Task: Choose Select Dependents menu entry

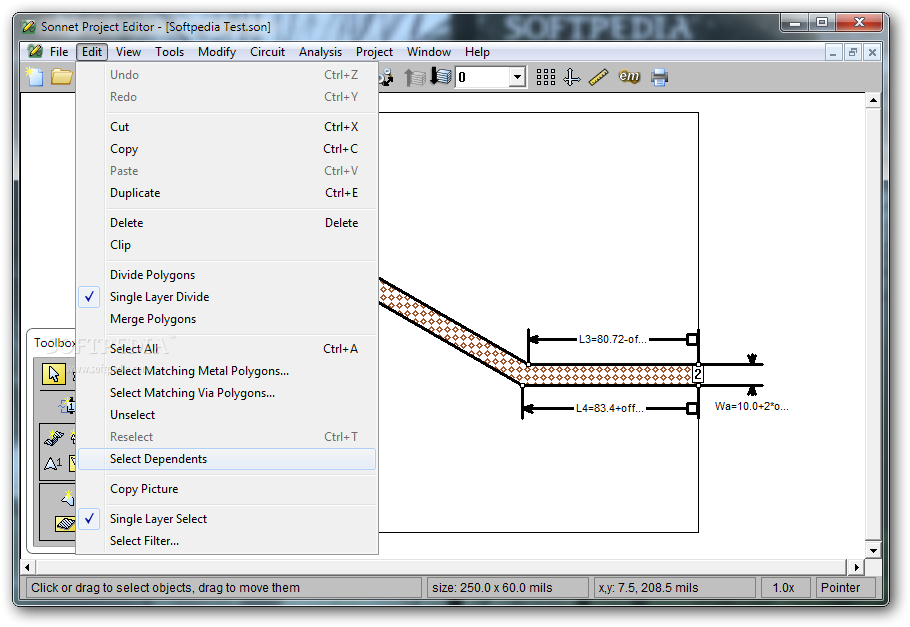Action: coord(227,459)
